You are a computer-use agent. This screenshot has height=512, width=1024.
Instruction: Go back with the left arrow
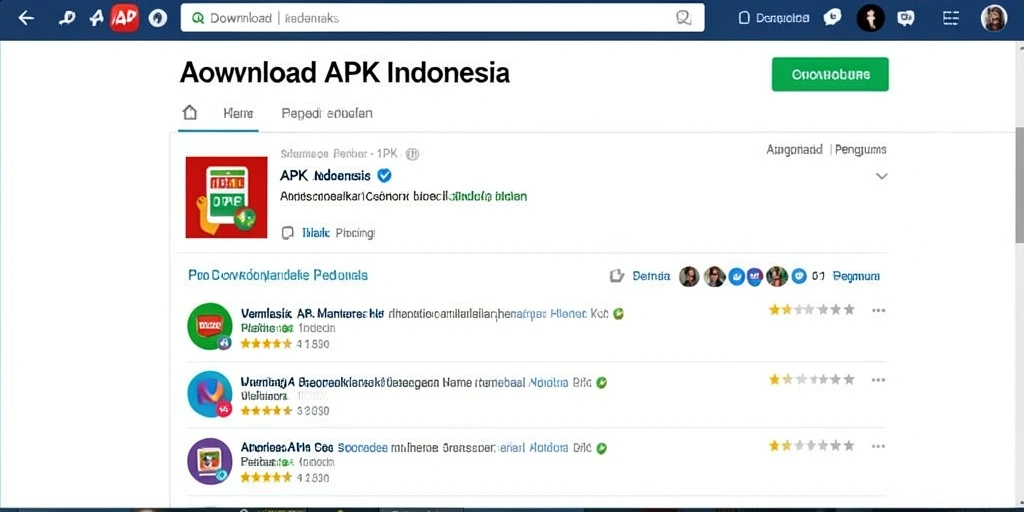pos(26,18)
